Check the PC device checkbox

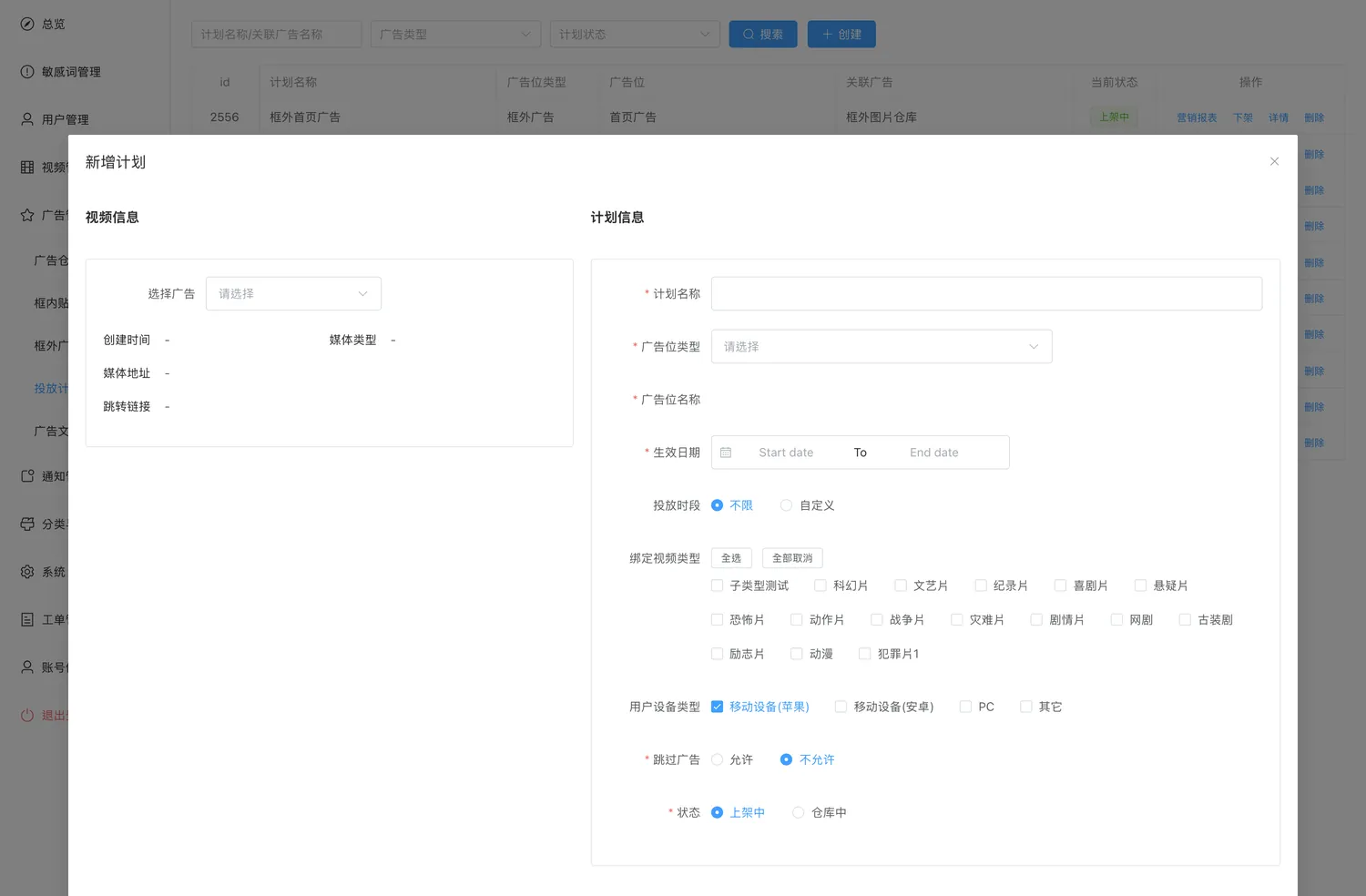(x=965, y=707)
